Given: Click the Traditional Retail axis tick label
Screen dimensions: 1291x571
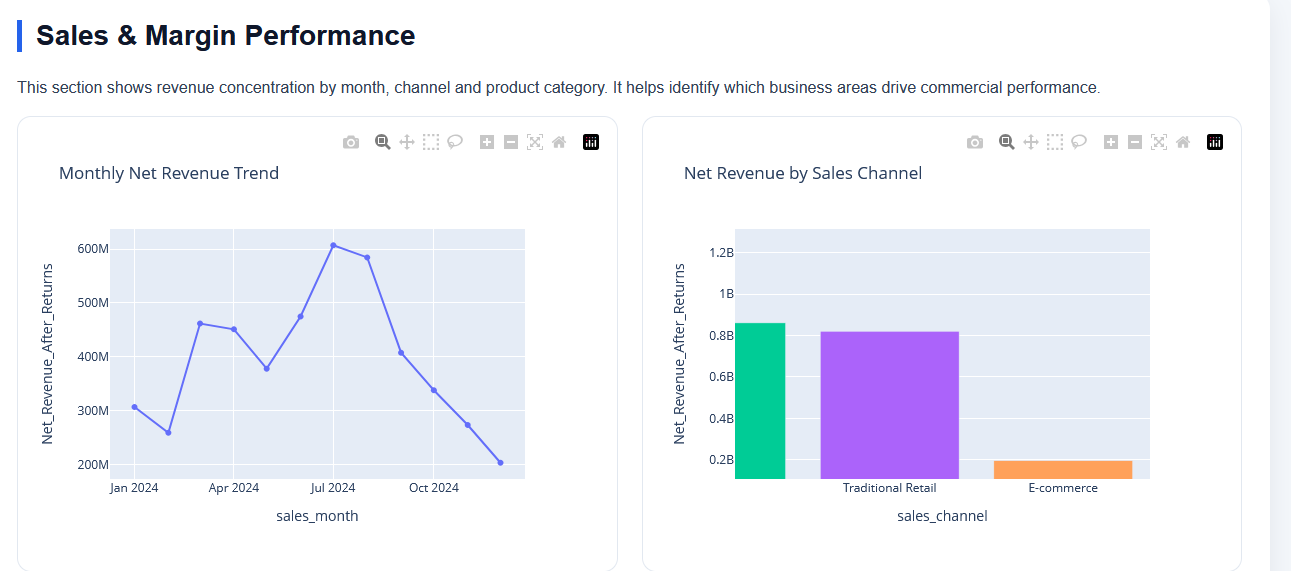Looking at the screenshot, I should pyautogui.click(x=890, y=488).
